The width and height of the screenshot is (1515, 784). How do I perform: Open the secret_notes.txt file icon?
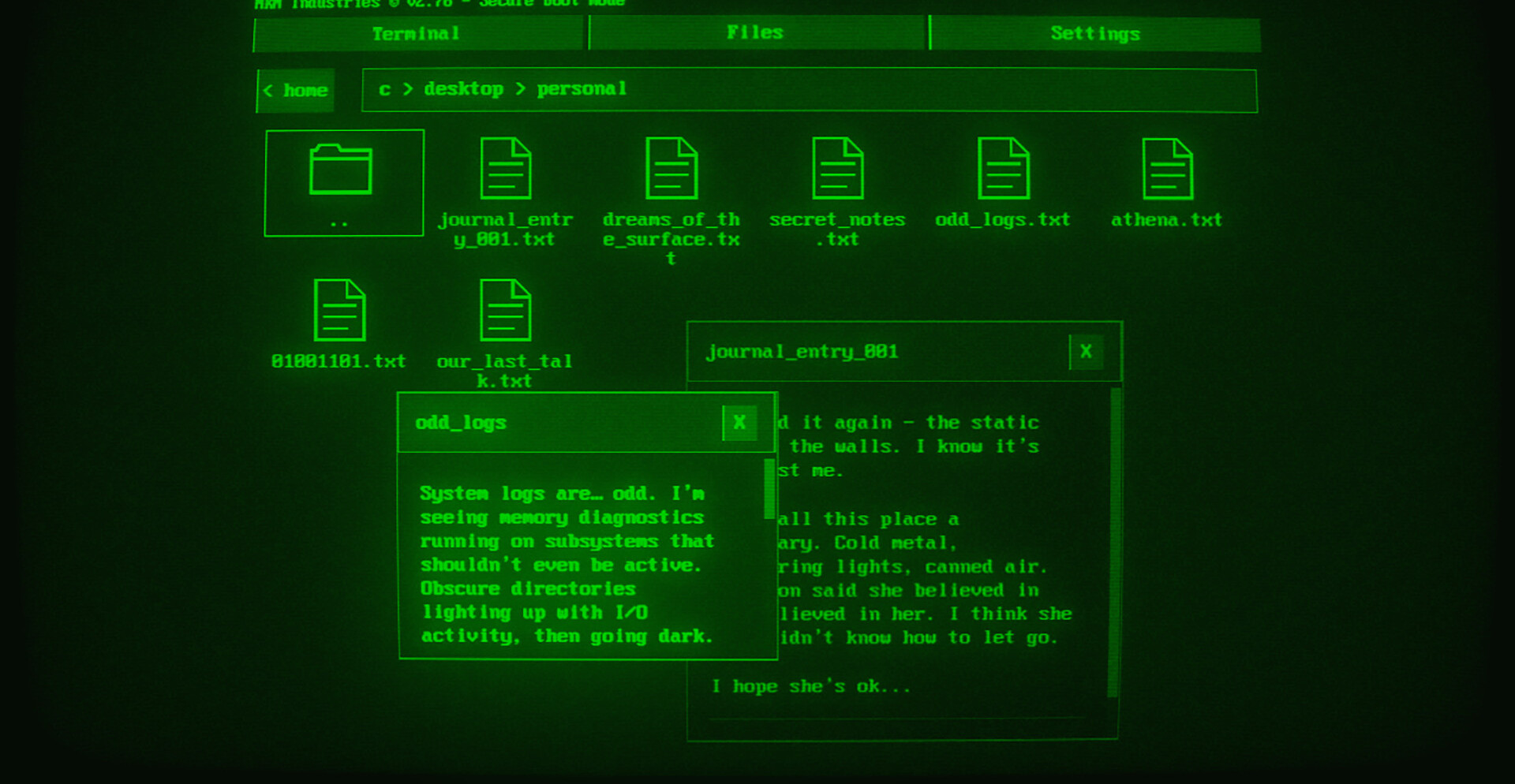point(837,169)
